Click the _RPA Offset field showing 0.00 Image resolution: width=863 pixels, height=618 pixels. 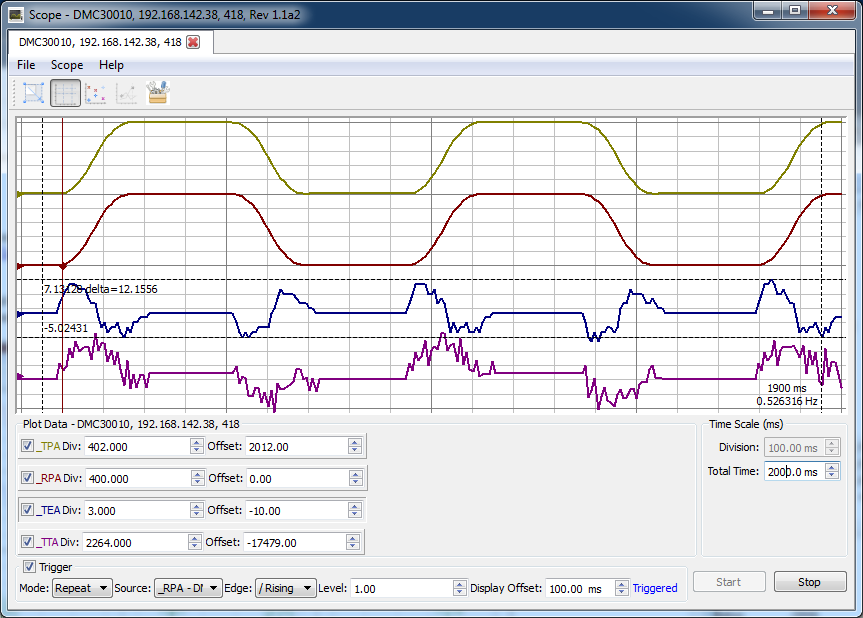pos(298,478)
